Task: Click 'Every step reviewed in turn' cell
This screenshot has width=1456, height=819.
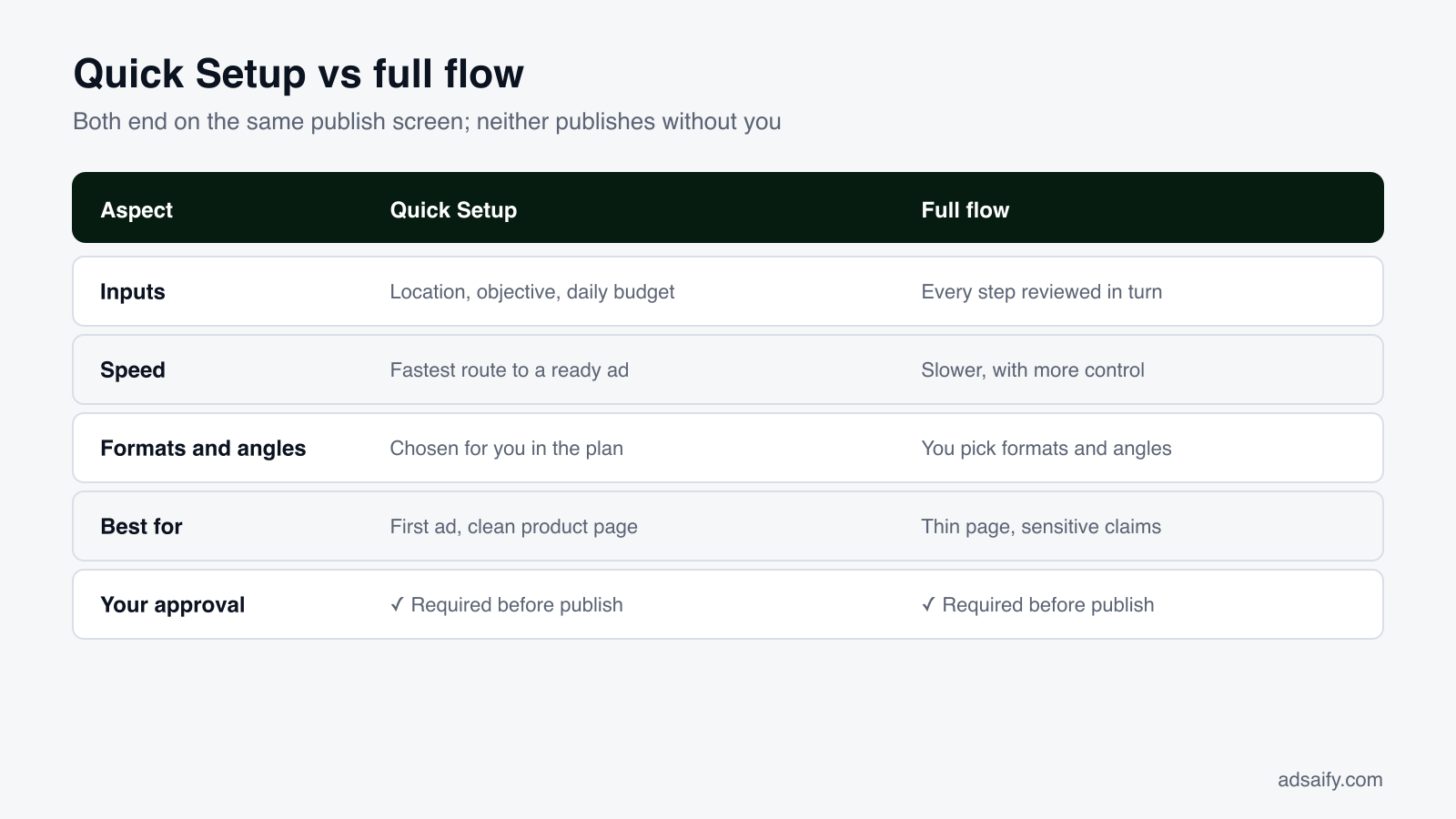Action: pyautogui.click(x=1041, y=292)
